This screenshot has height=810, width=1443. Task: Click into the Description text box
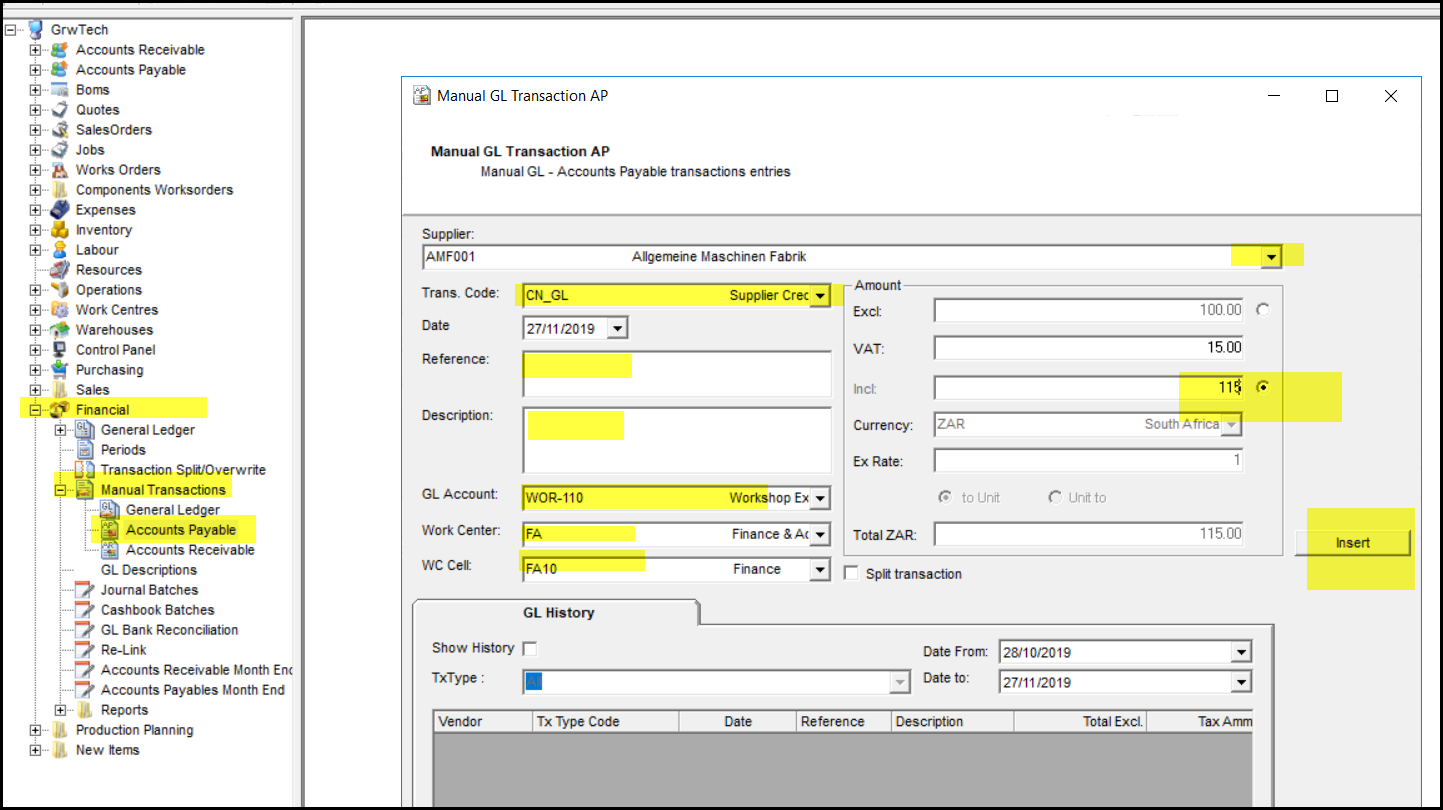click(x=676, y=440)
